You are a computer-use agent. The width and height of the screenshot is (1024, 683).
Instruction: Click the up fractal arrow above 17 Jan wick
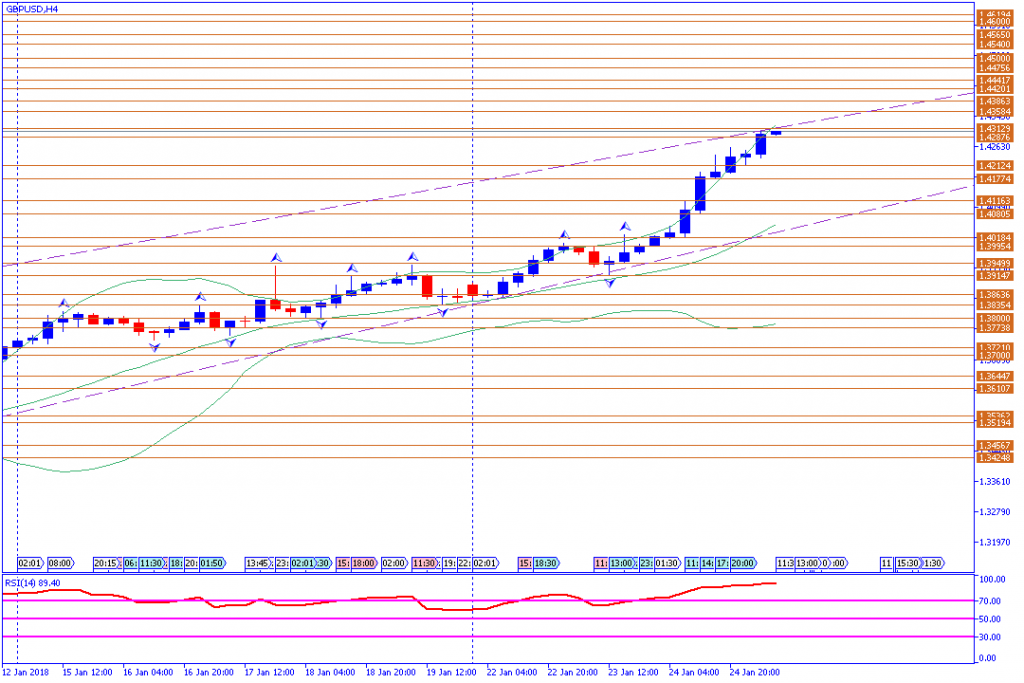point(274,257)
